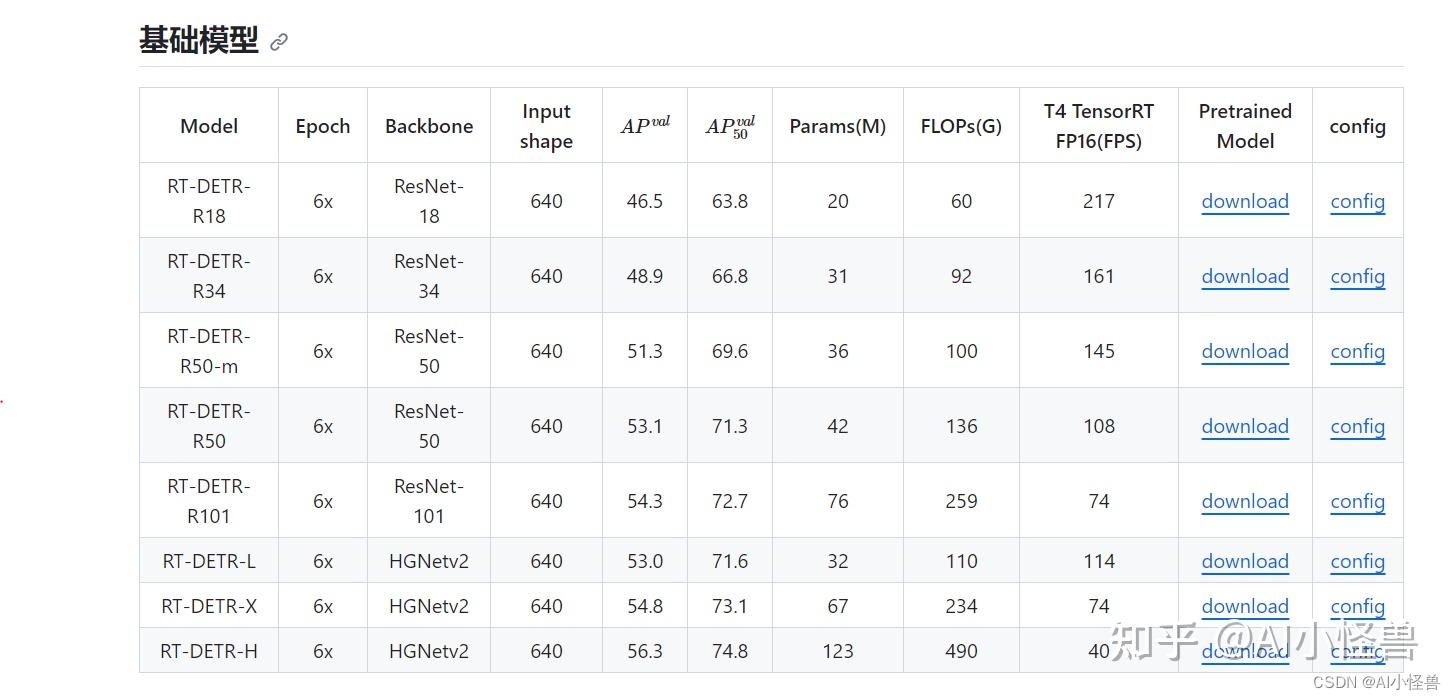The width and height of the screenshot is (1456, 700).
Task: Click the Pretrained Model column header
Action: click(x=1245, y=126)
